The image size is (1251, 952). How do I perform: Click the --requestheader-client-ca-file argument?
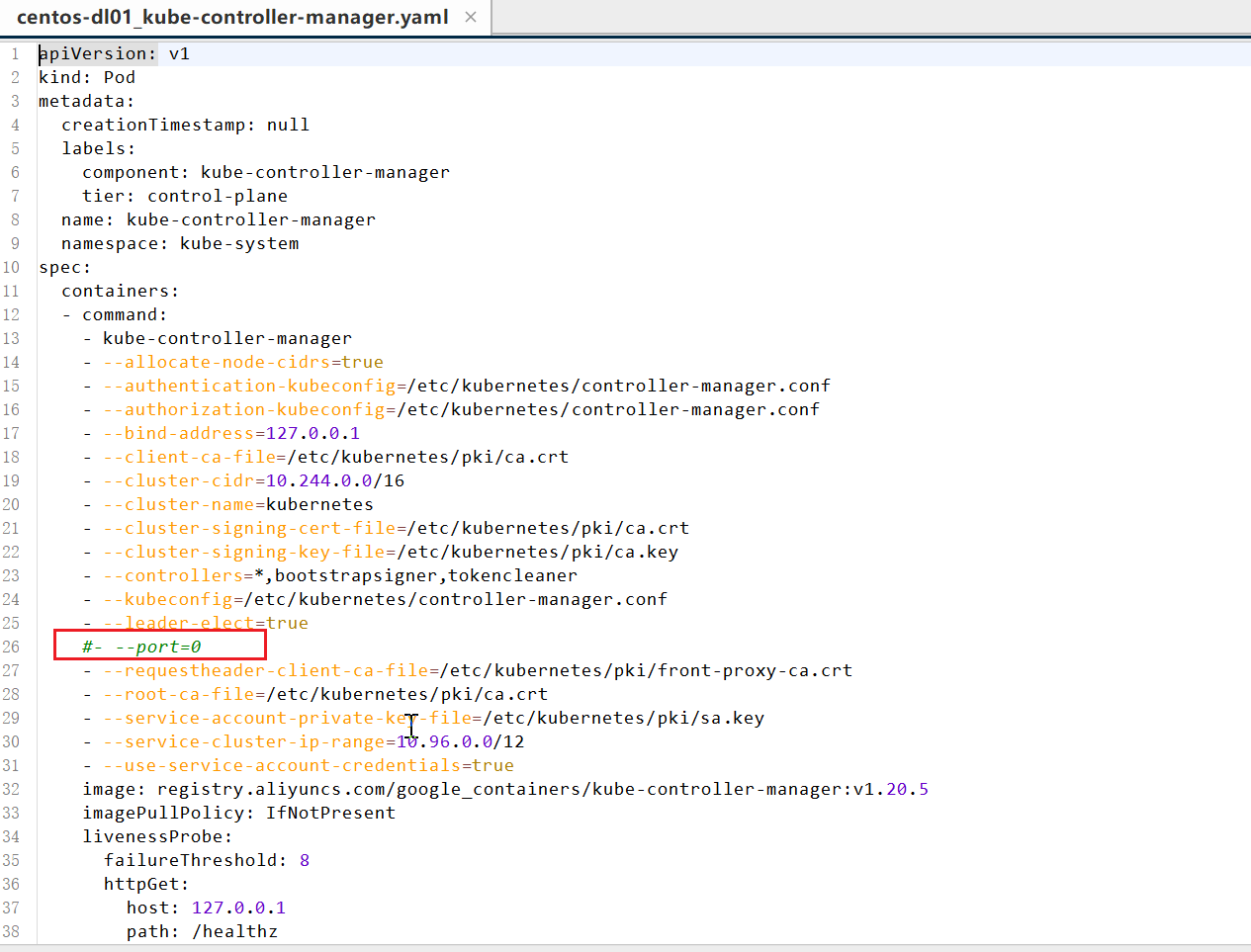[478, 670]
